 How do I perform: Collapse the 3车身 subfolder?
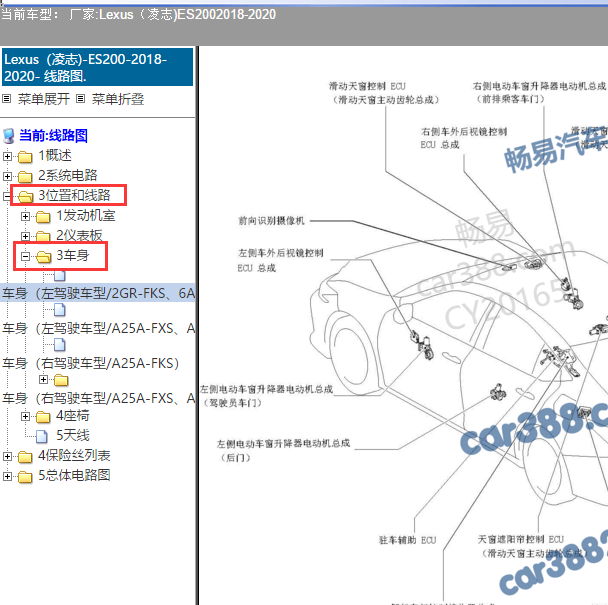(x=25, y=256)
